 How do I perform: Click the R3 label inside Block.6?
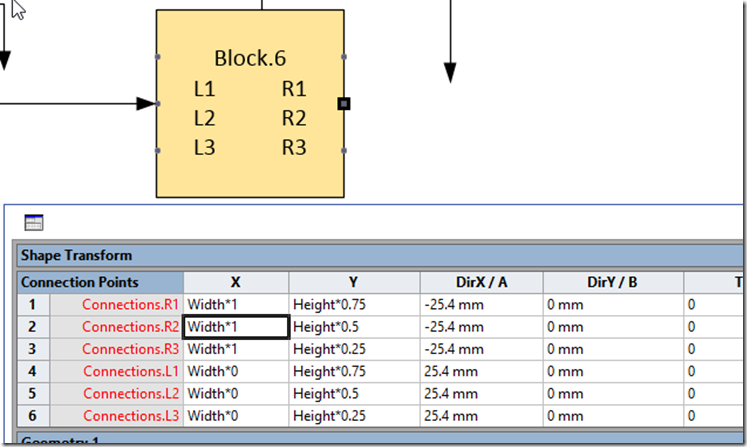(x=293, y=148)
